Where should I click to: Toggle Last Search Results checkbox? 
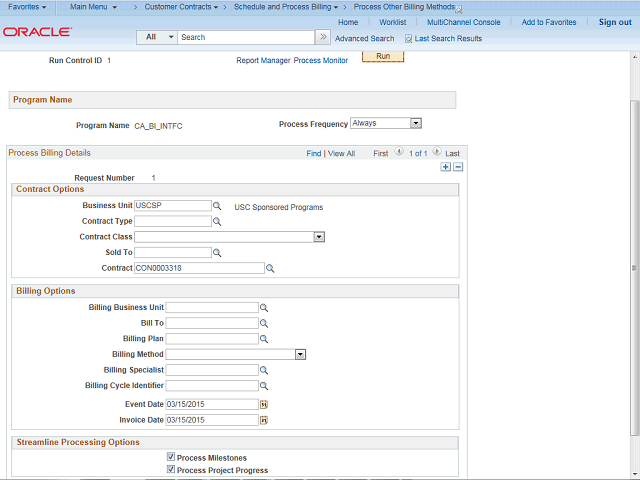[408, 39]
